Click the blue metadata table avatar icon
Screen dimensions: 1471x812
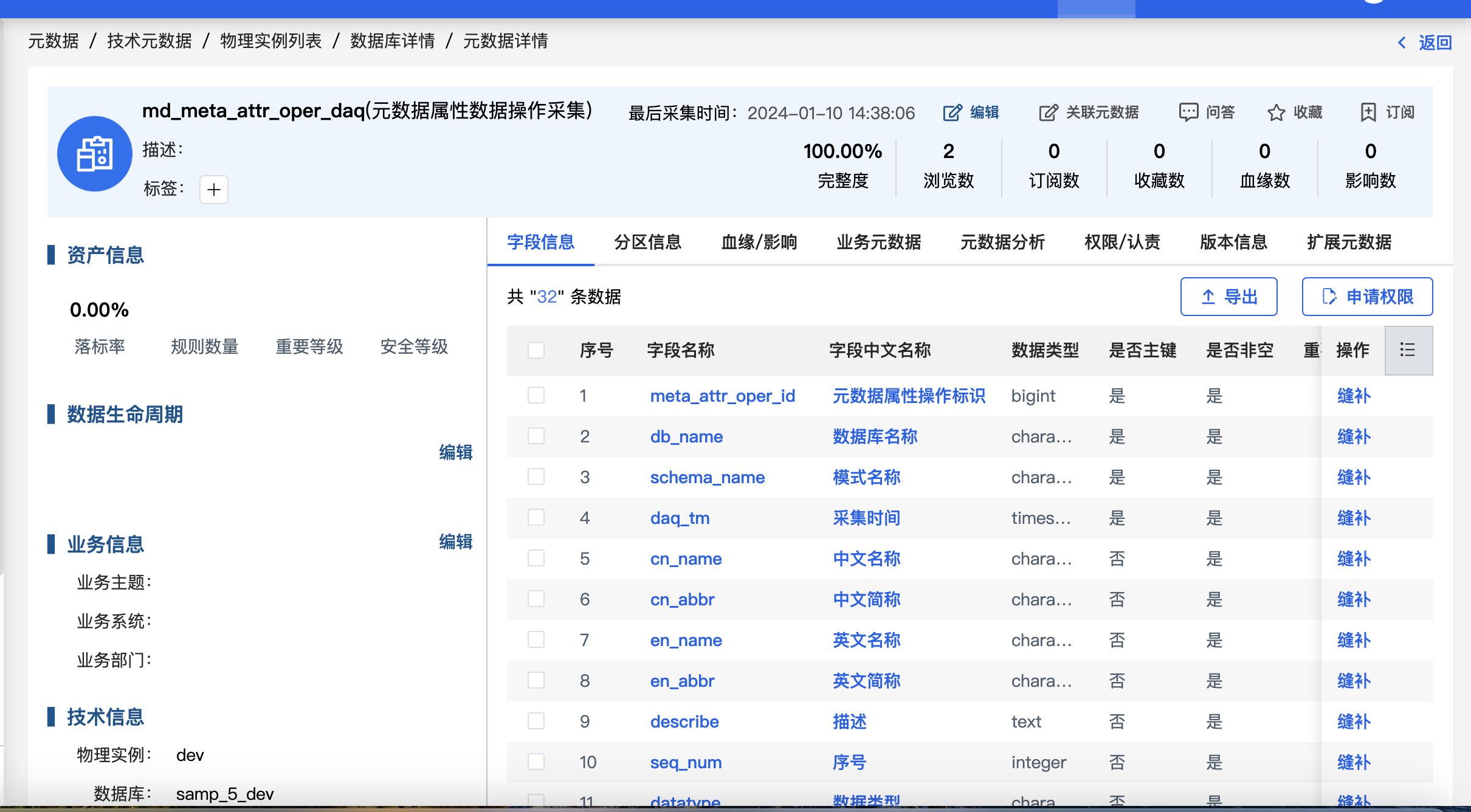pos(94,154)
